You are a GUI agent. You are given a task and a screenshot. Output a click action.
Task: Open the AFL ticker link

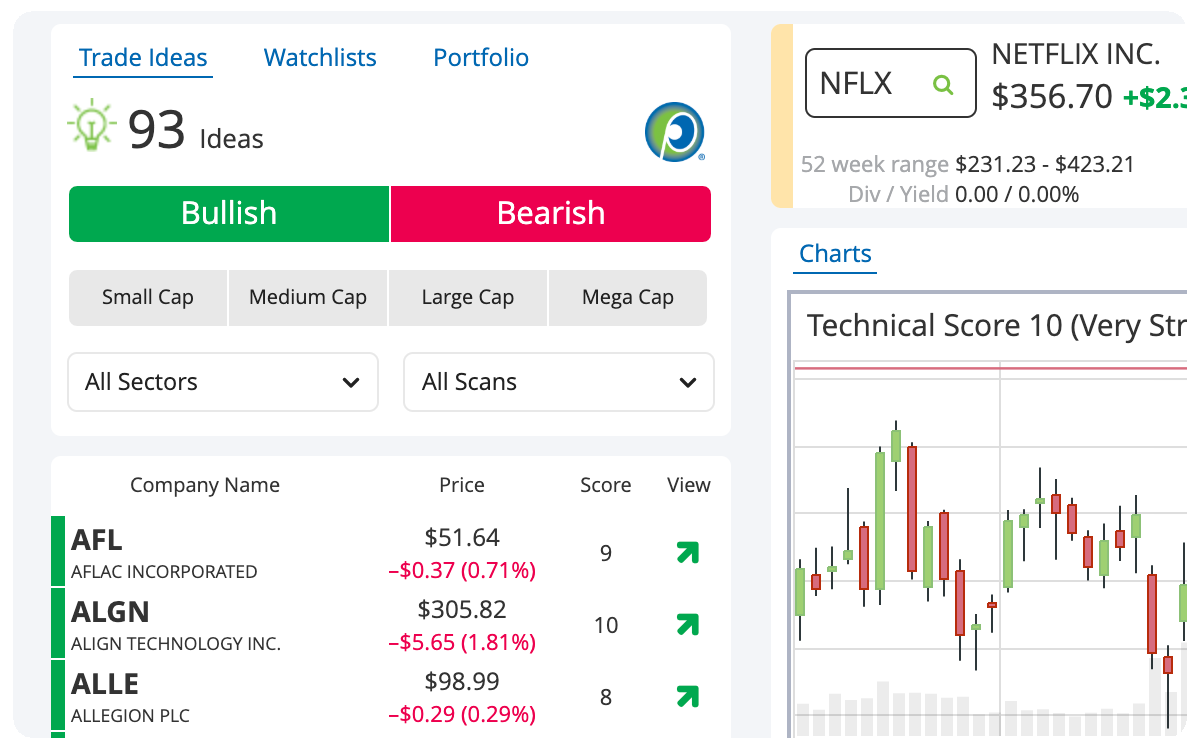(97, 540)
